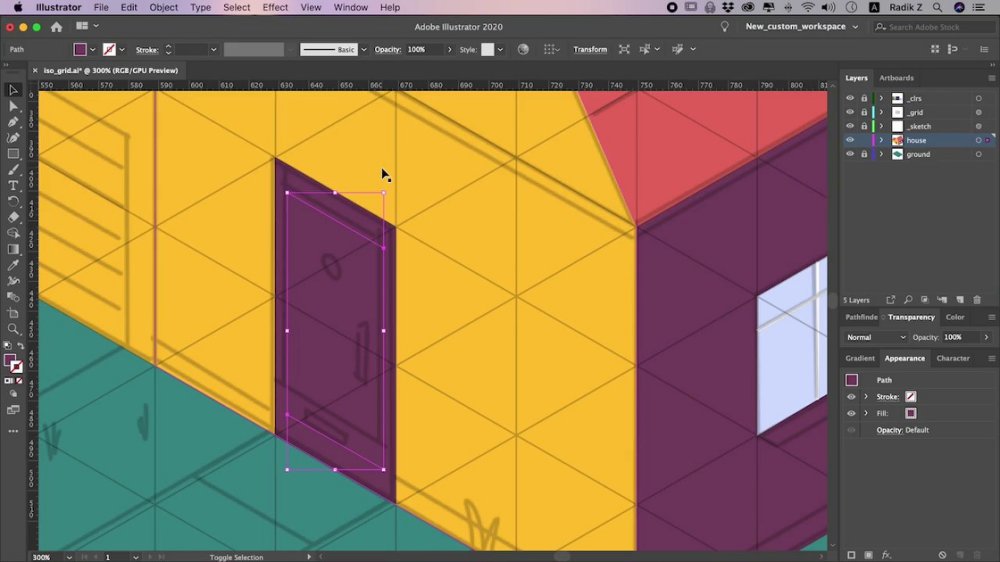
Task: Open New_custom_workspace switcher dropdown
Action: pyautogui.click(x=802, y=27)
